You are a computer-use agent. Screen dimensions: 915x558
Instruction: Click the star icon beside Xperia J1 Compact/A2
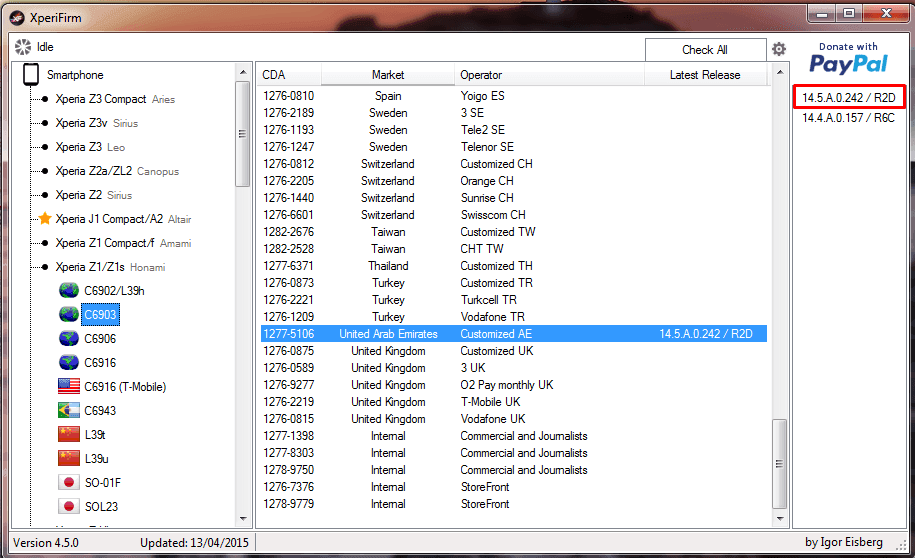[45, 219]
